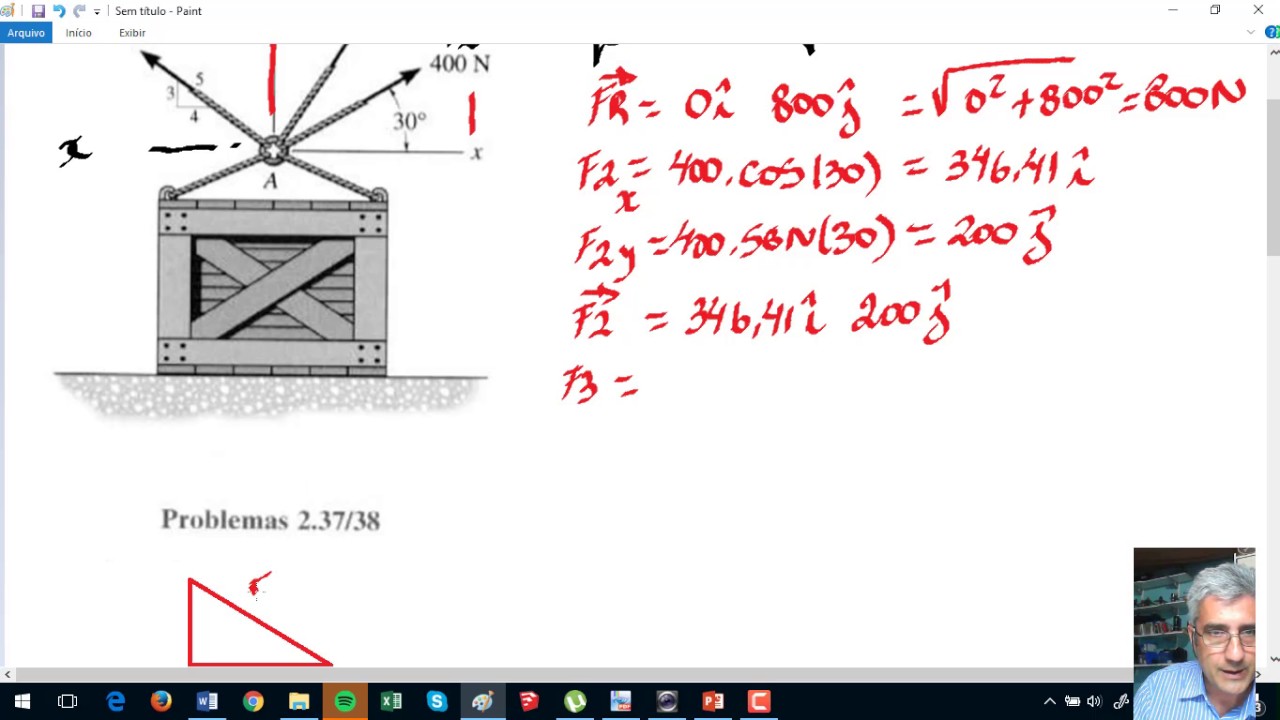This screenshot has width=1280, height=720.
Task: Click the scroll down arrow of the canvas
Action: click(x=1273, y=659)
